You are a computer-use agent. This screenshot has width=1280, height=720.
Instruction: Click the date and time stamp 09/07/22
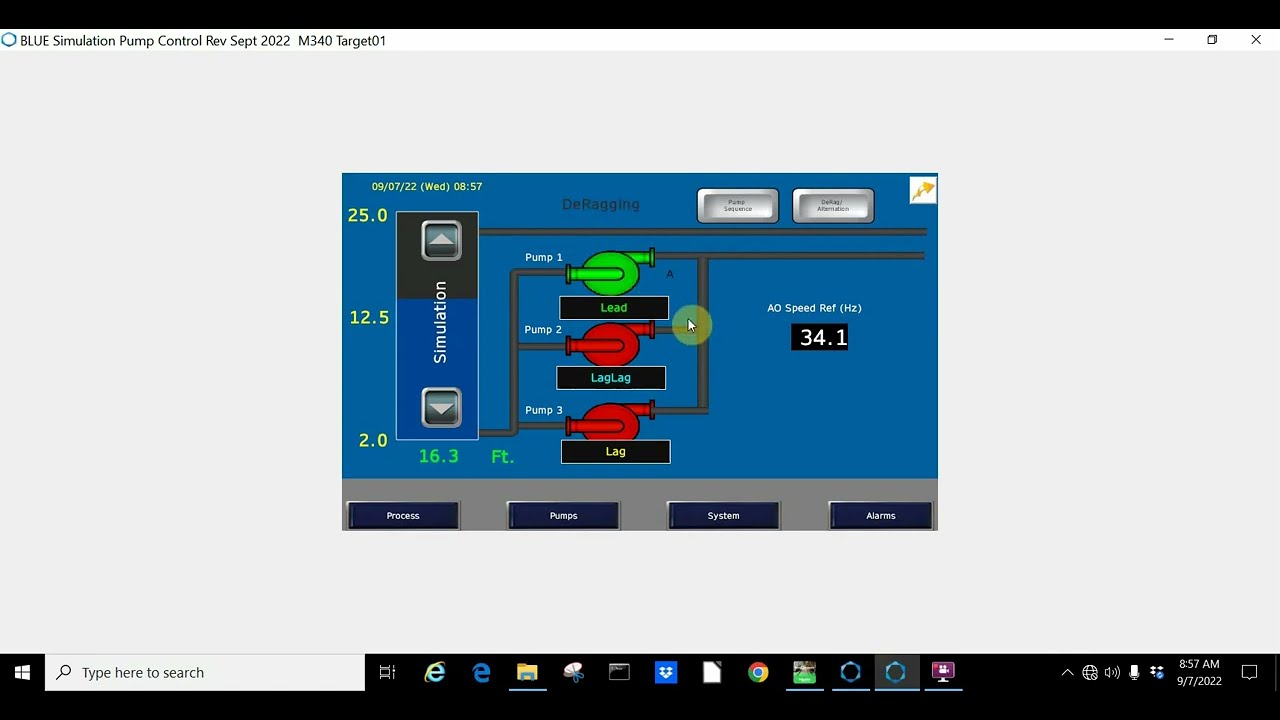[x=427, y=187]
